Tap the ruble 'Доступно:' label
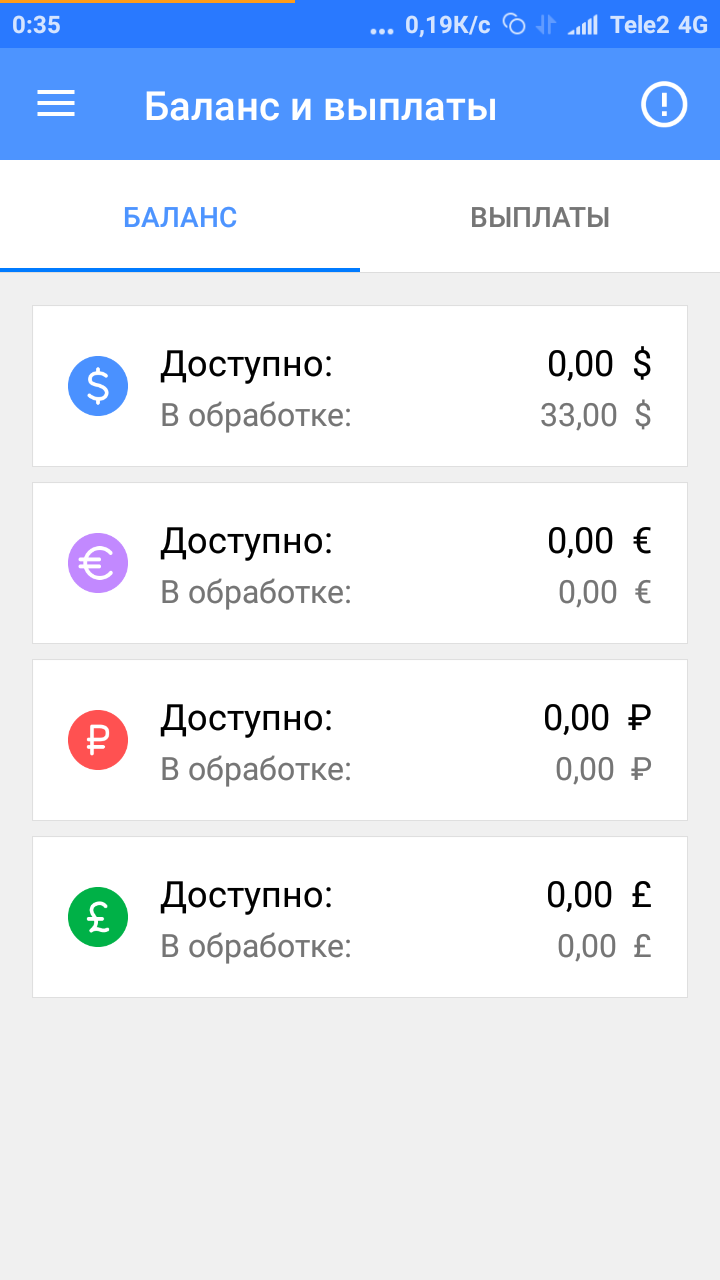Image resolution: width=720 pixels, height=1280 pixels. 246,718
